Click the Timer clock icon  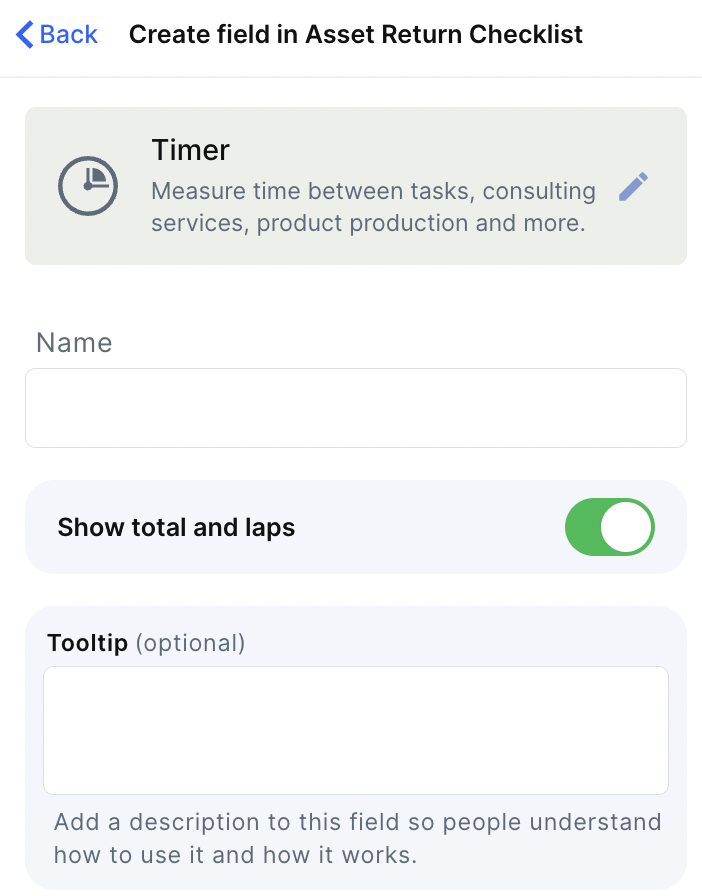tap(88, 186)
